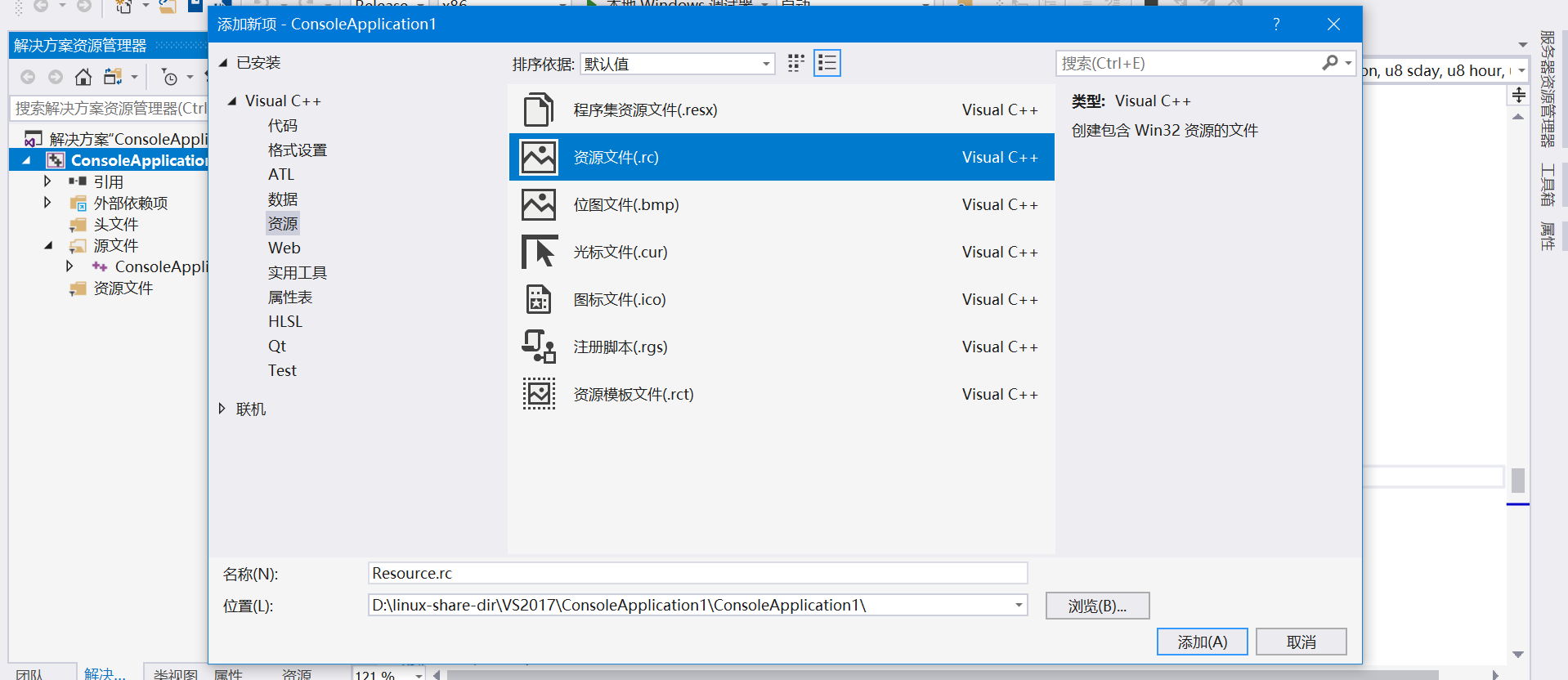
Task: Click the 取消 button
Action: pyautogui.click(x=1301, y=642)
